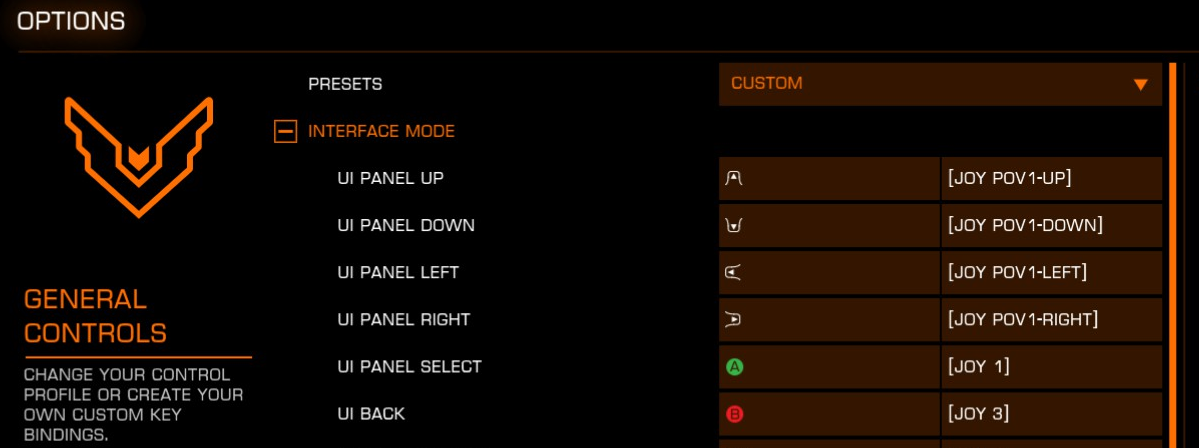Click the orange vertical scrollbar

click(1174, 255)
